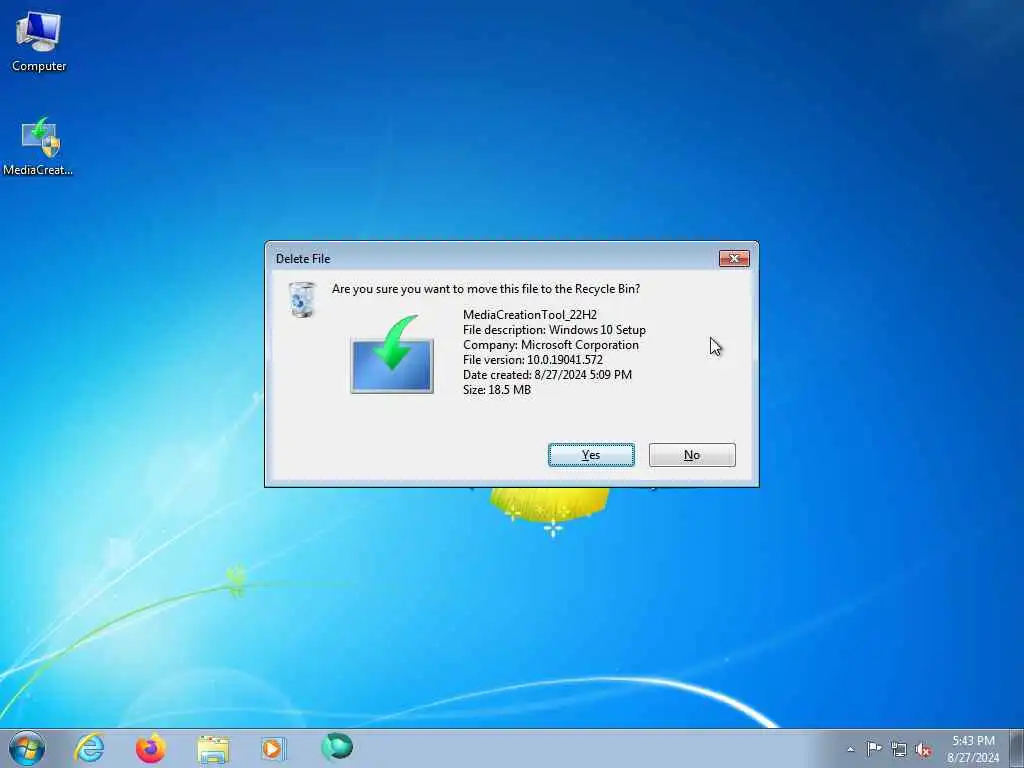Open the clock showing 5:43 PM
Screen dimensions: 1024x768
(973, 749)
